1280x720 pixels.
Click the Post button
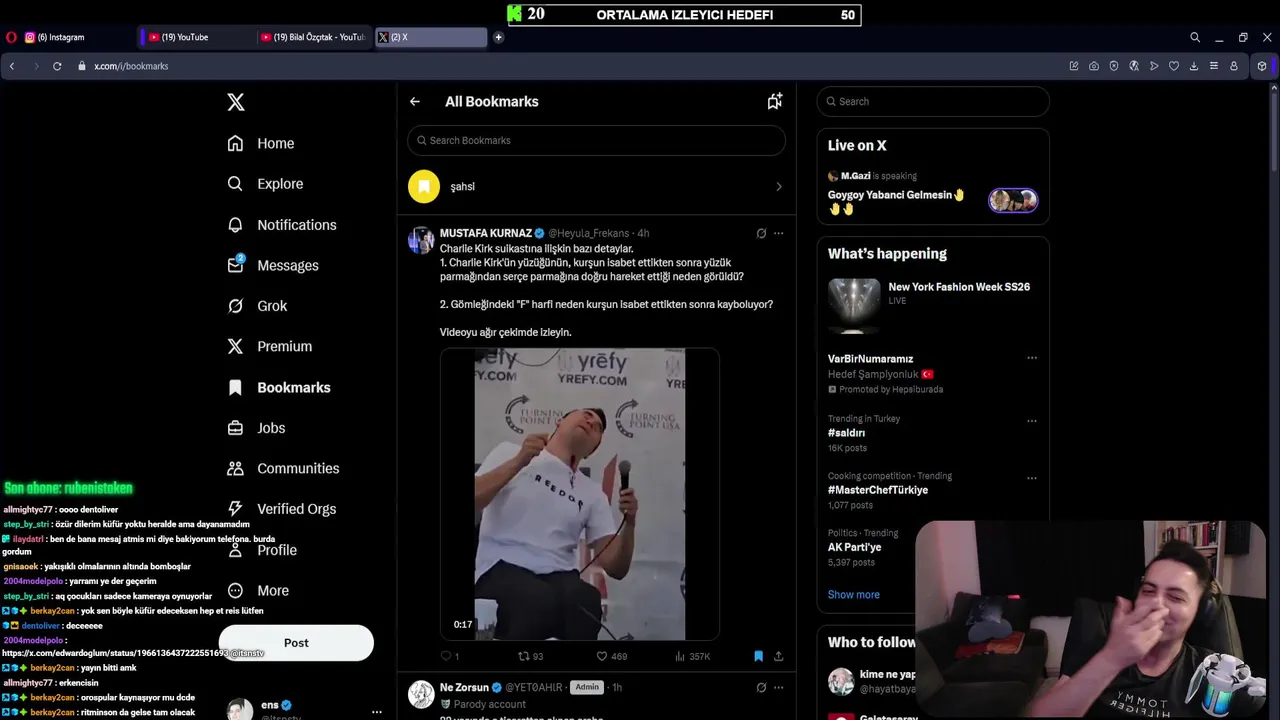coord(296,643)
